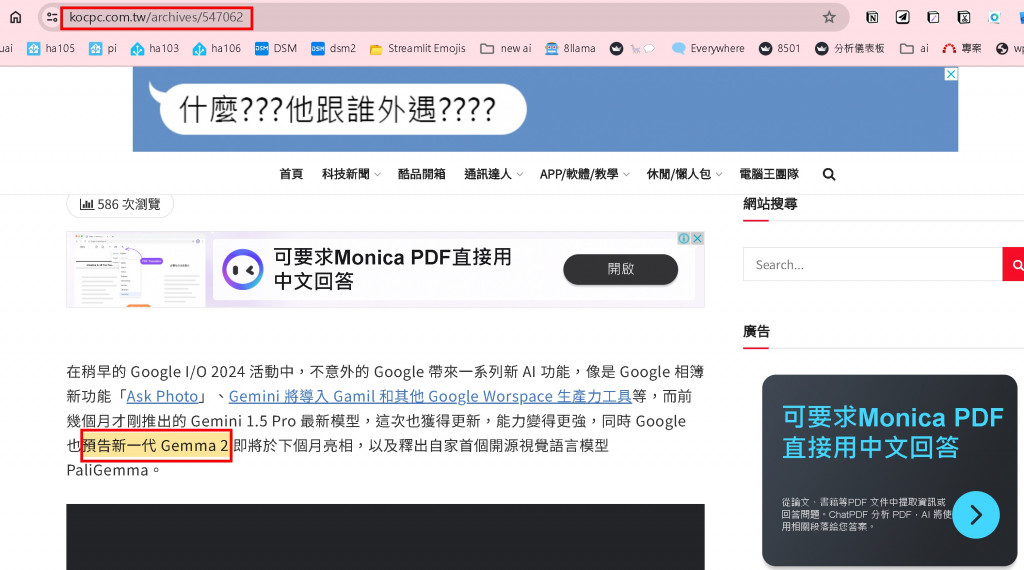Close the Monica PDF inline ad
The image size is (1024, 570).
(x=697, y=238)
